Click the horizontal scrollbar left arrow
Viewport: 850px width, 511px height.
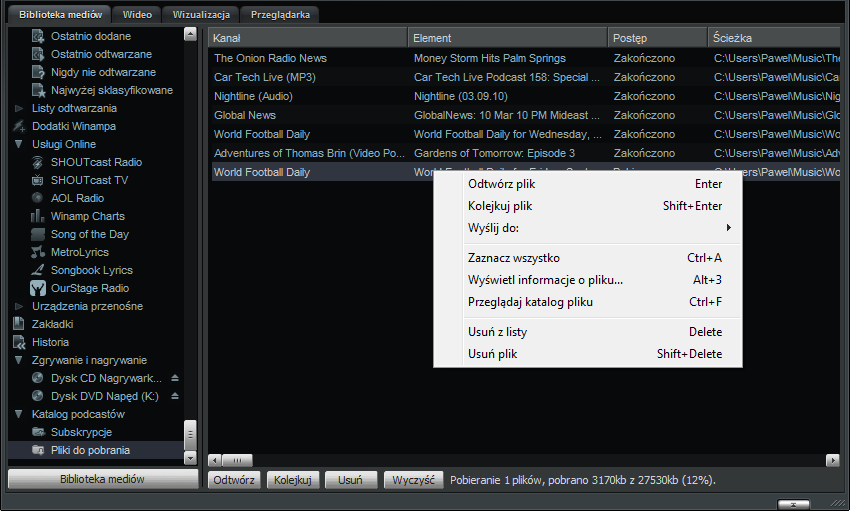coord(215,461)
